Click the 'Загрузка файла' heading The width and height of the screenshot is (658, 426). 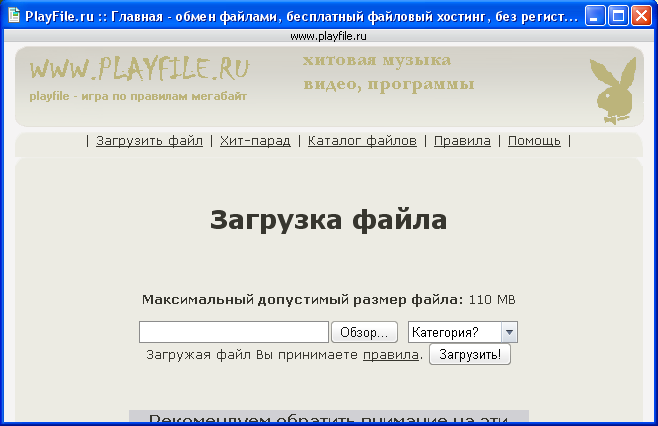(x=329, y=220)
